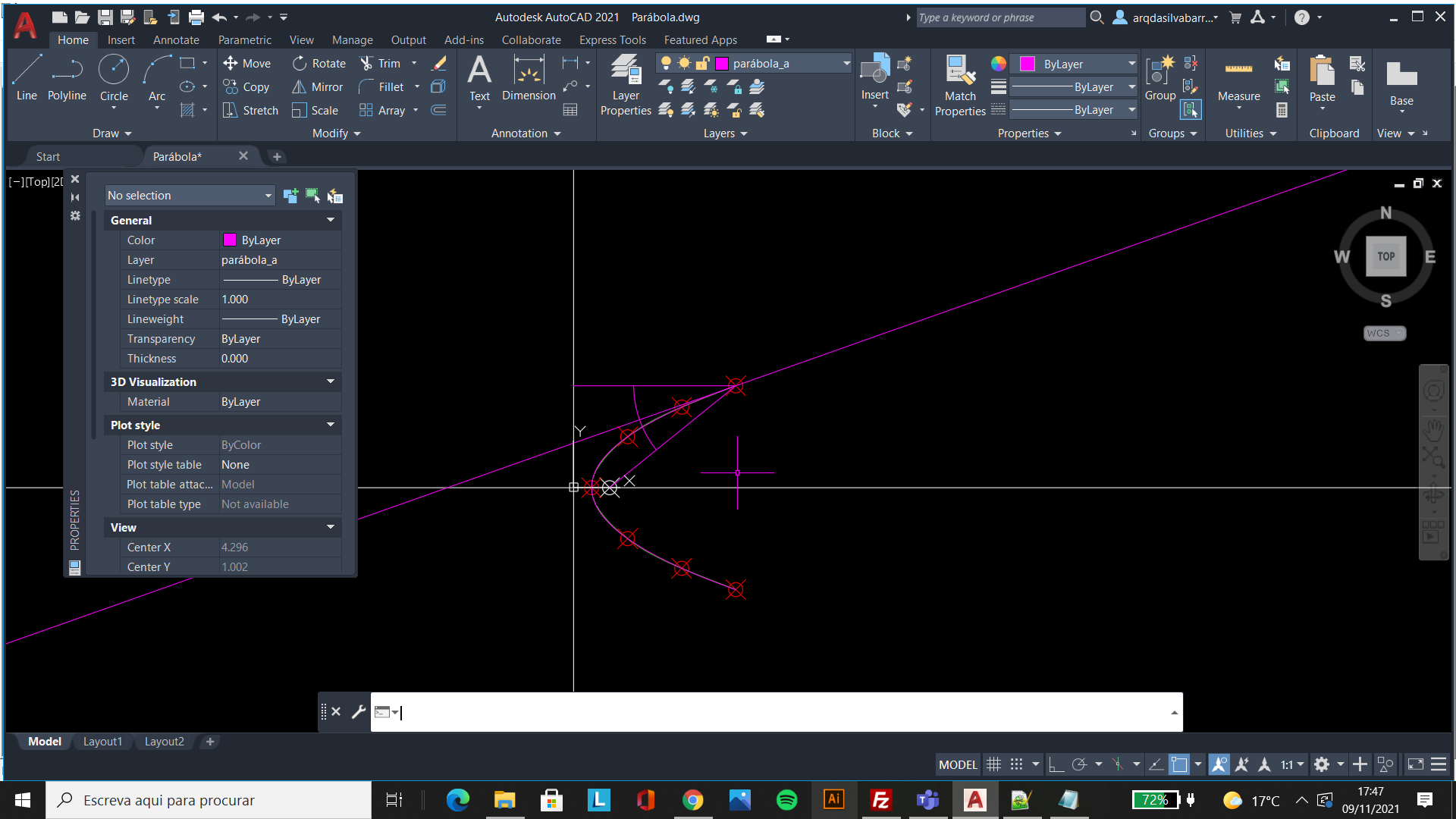Click the Quick Select icon in Properties palette

coord(334,196)
